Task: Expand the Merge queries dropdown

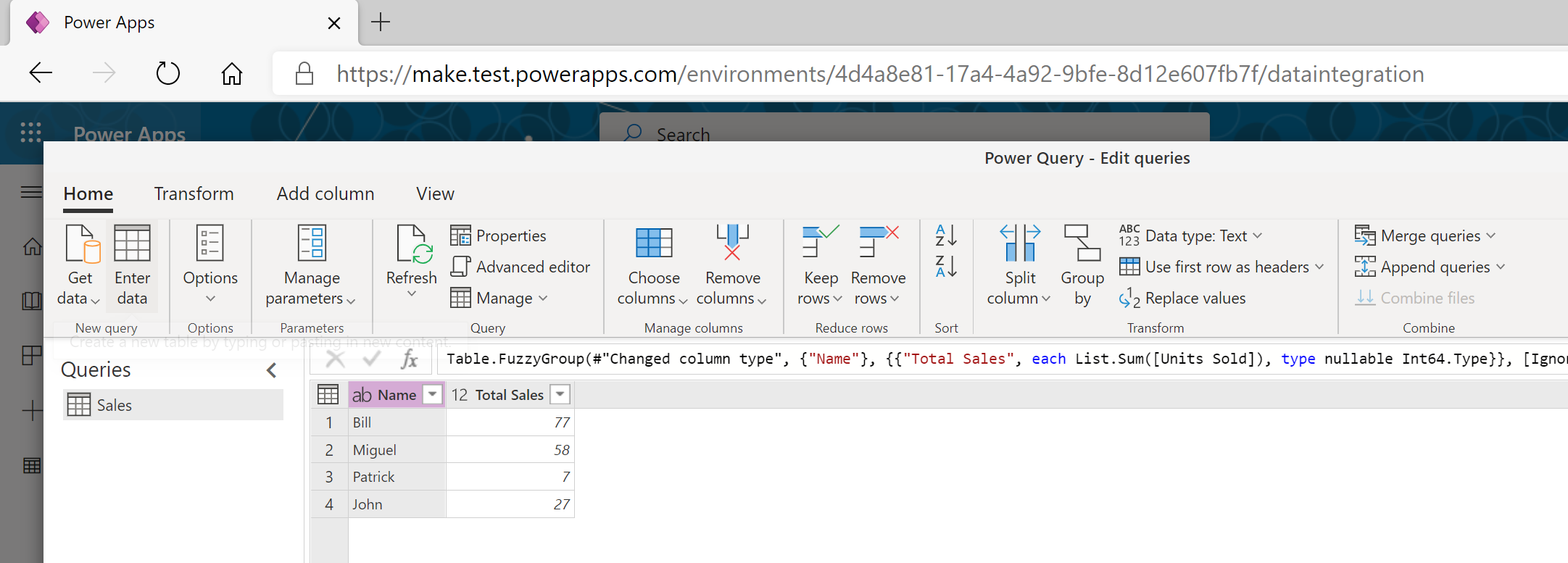Action: pos(1491,235)
